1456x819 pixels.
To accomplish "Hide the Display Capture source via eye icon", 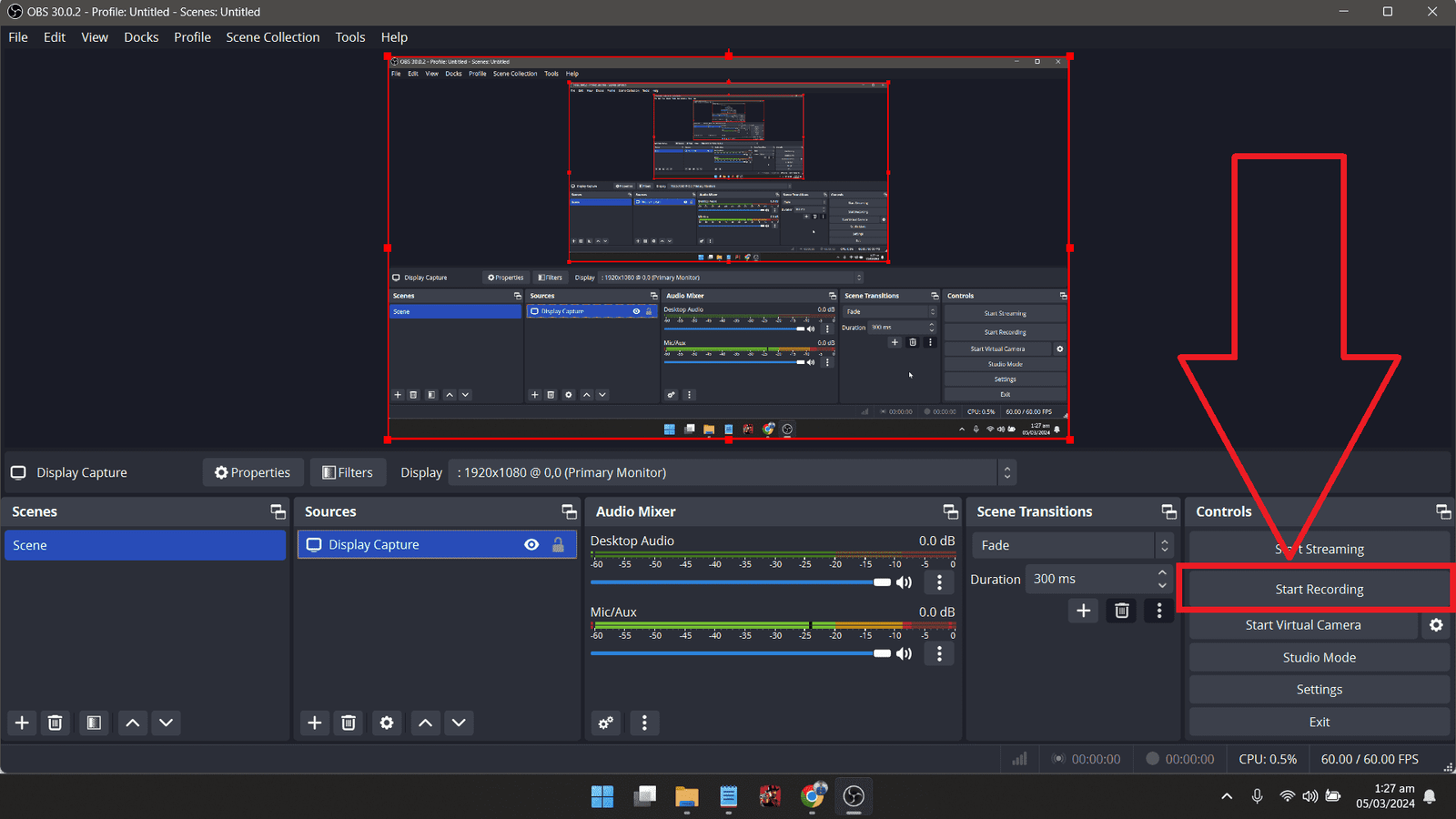I will click(x=531, y=545).
